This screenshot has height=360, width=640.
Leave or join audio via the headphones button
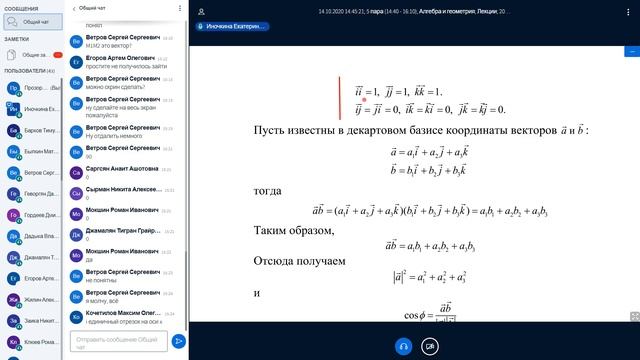coord(404,347)
